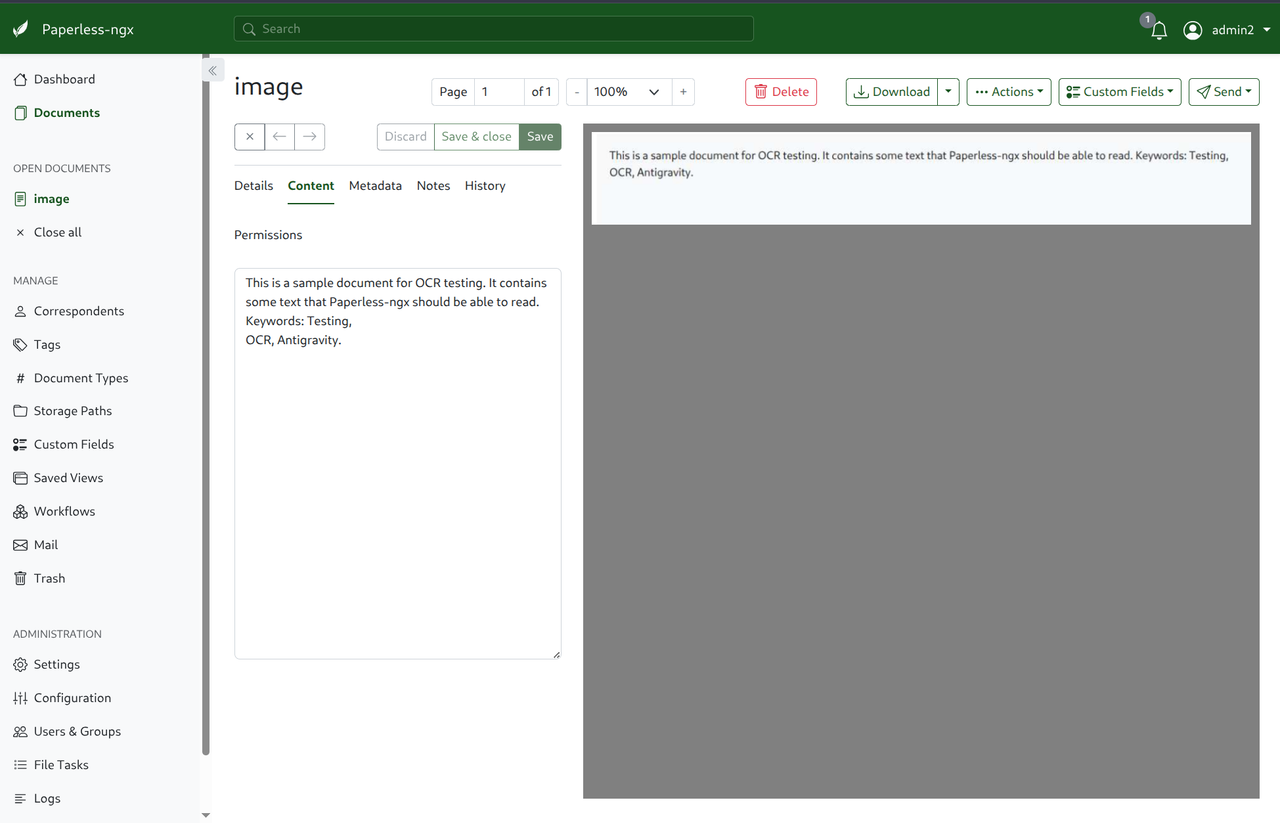Image resolution: width=1280 pixels, height=823 pixels.
Task: Open the History tab
Action: 484,185
